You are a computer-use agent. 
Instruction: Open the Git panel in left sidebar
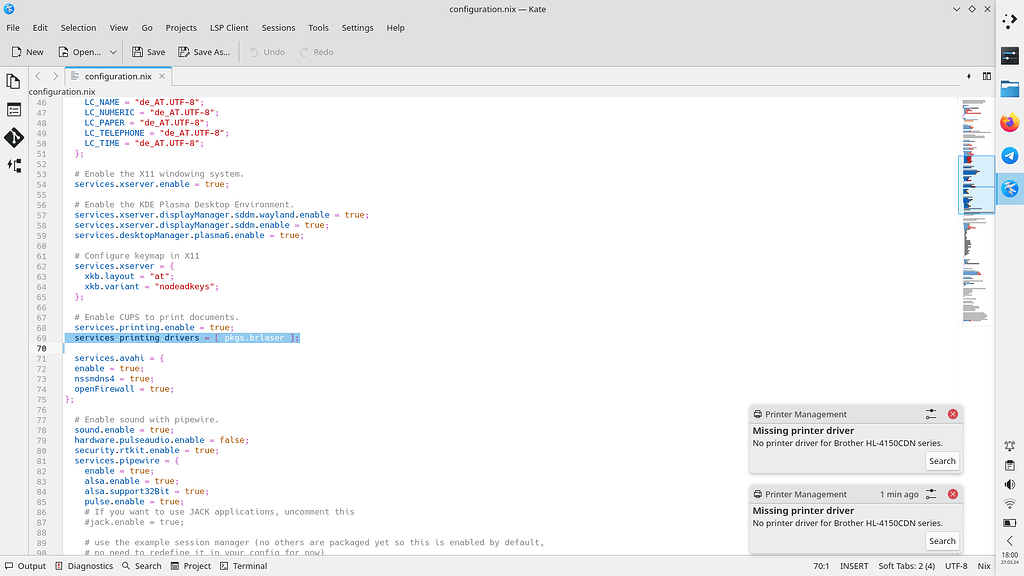[14, 137]
